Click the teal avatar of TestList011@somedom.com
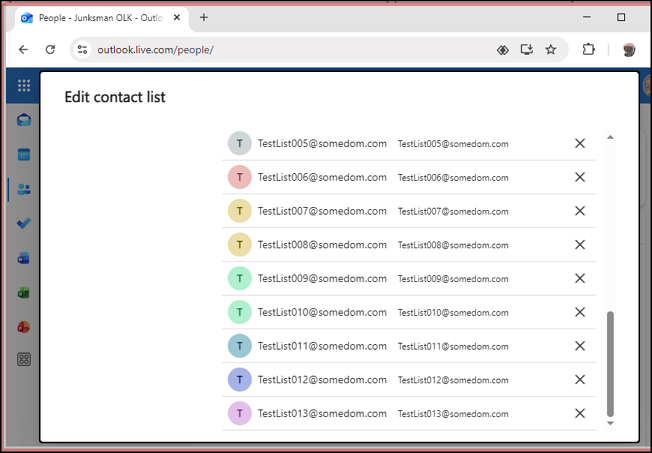The width and height of the screenshot is (652, 453). 240,346
